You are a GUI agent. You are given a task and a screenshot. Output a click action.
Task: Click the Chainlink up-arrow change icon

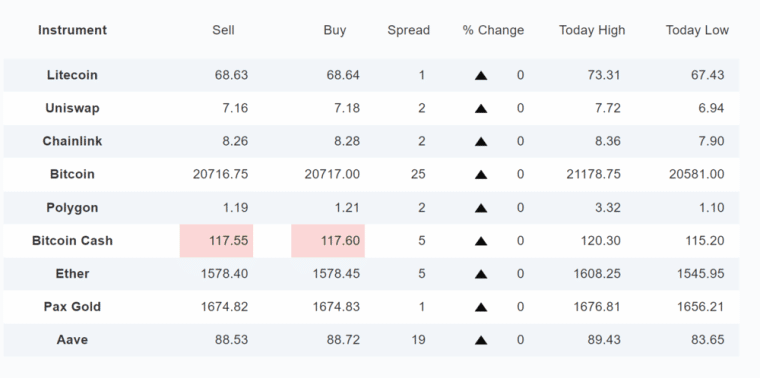click(x=481, y=142)
